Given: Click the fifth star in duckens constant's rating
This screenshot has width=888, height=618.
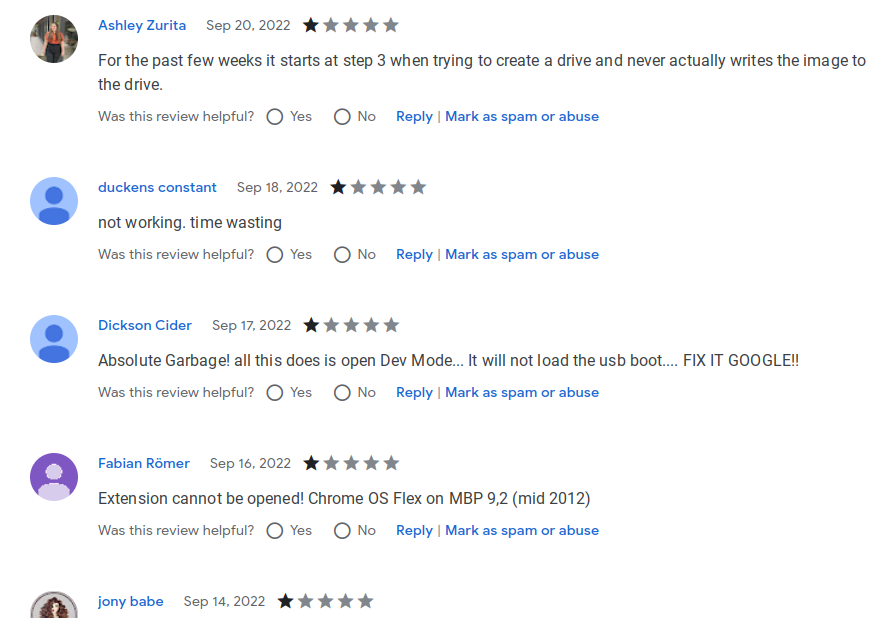Looking at the screenshot, I should point(419,186).
